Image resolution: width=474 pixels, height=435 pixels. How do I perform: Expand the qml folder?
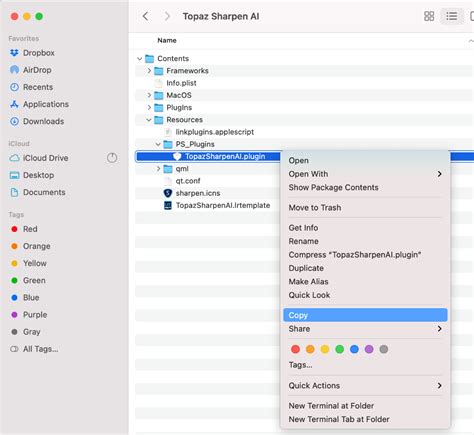[x=158, y=169]
